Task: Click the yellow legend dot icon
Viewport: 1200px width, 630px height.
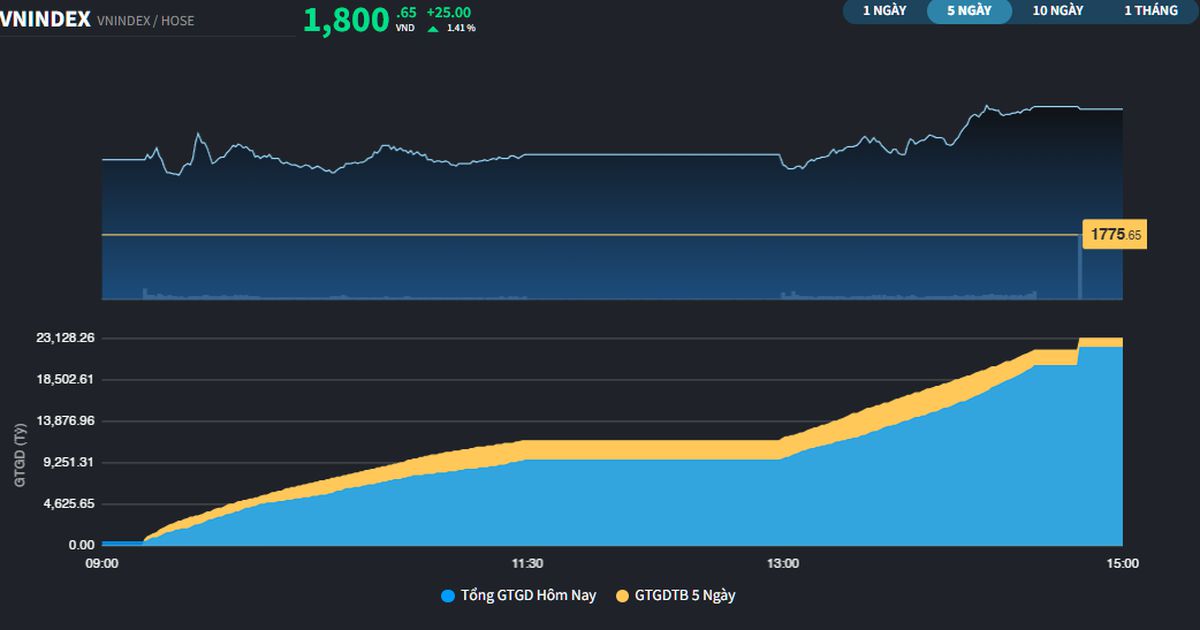Action: [624, 594]
